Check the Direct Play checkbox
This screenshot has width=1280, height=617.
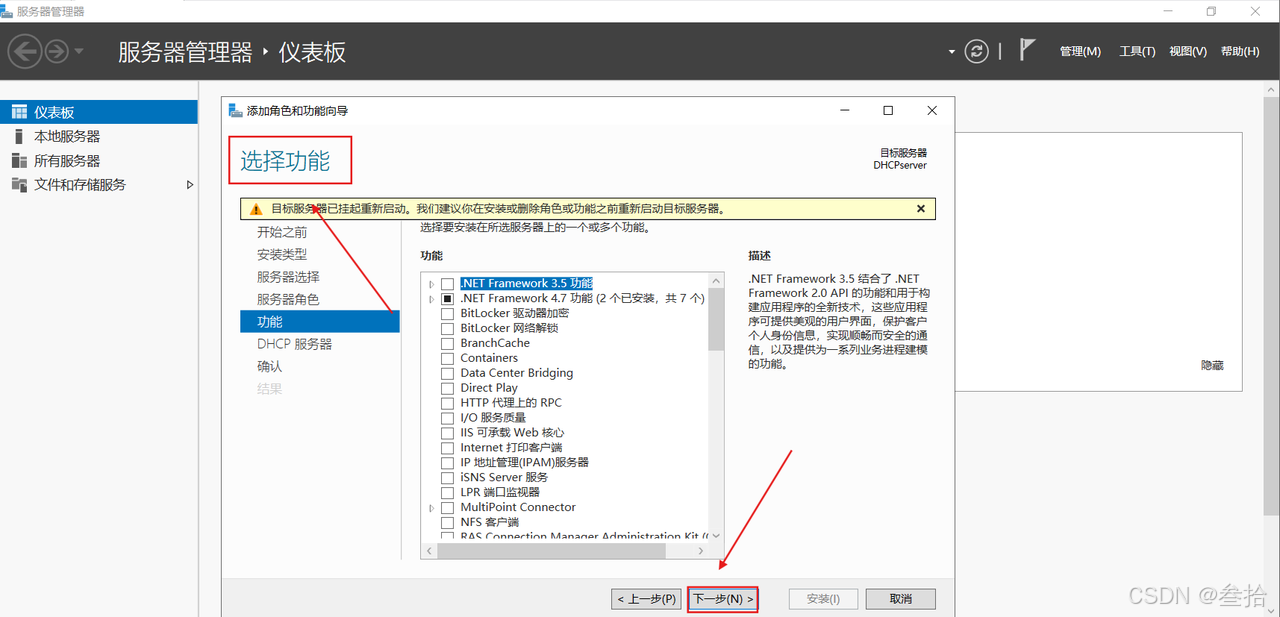click(x=447, y=388)
